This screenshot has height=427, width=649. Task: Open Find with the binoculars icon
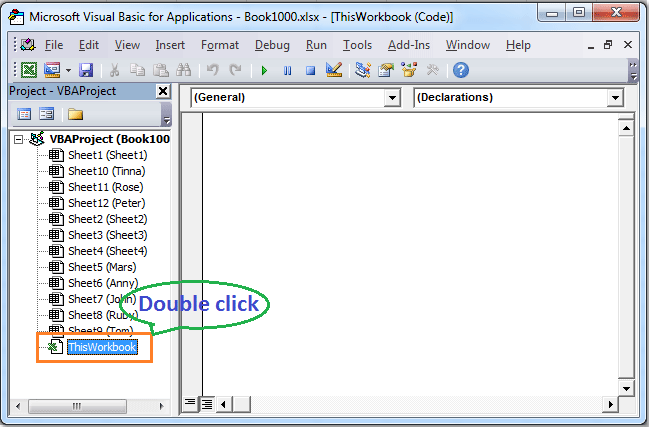click(183, 70)
